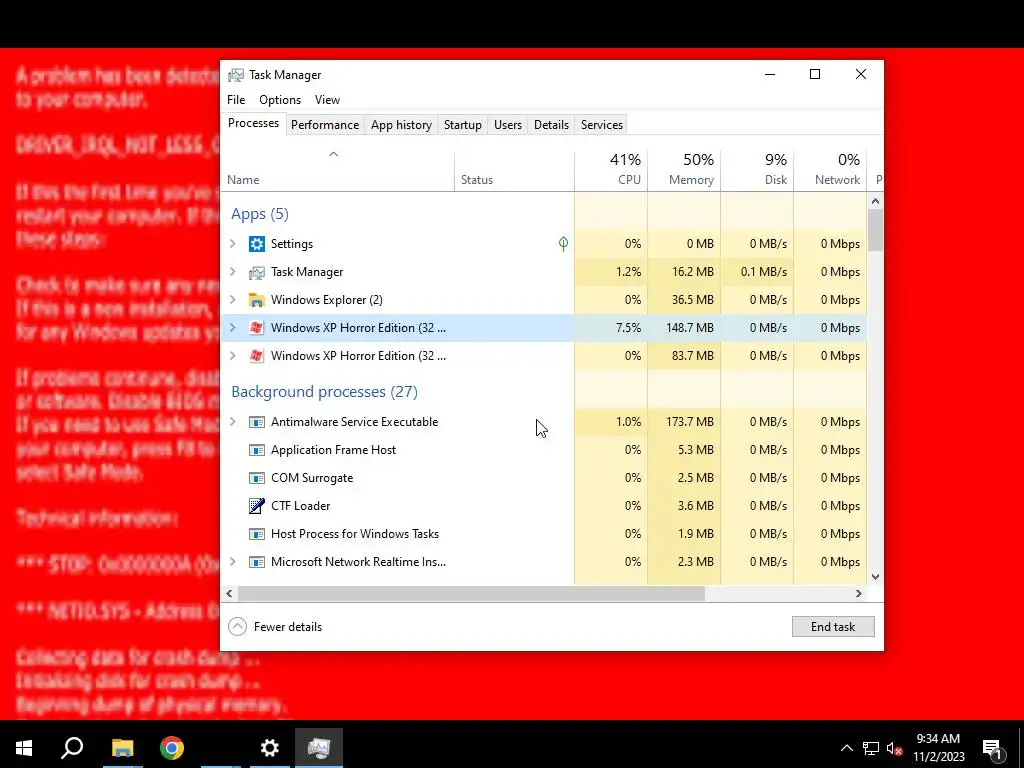Sort processes by Disk column
This screenshot has height=768, width=1024.
(x=757, y=171)
